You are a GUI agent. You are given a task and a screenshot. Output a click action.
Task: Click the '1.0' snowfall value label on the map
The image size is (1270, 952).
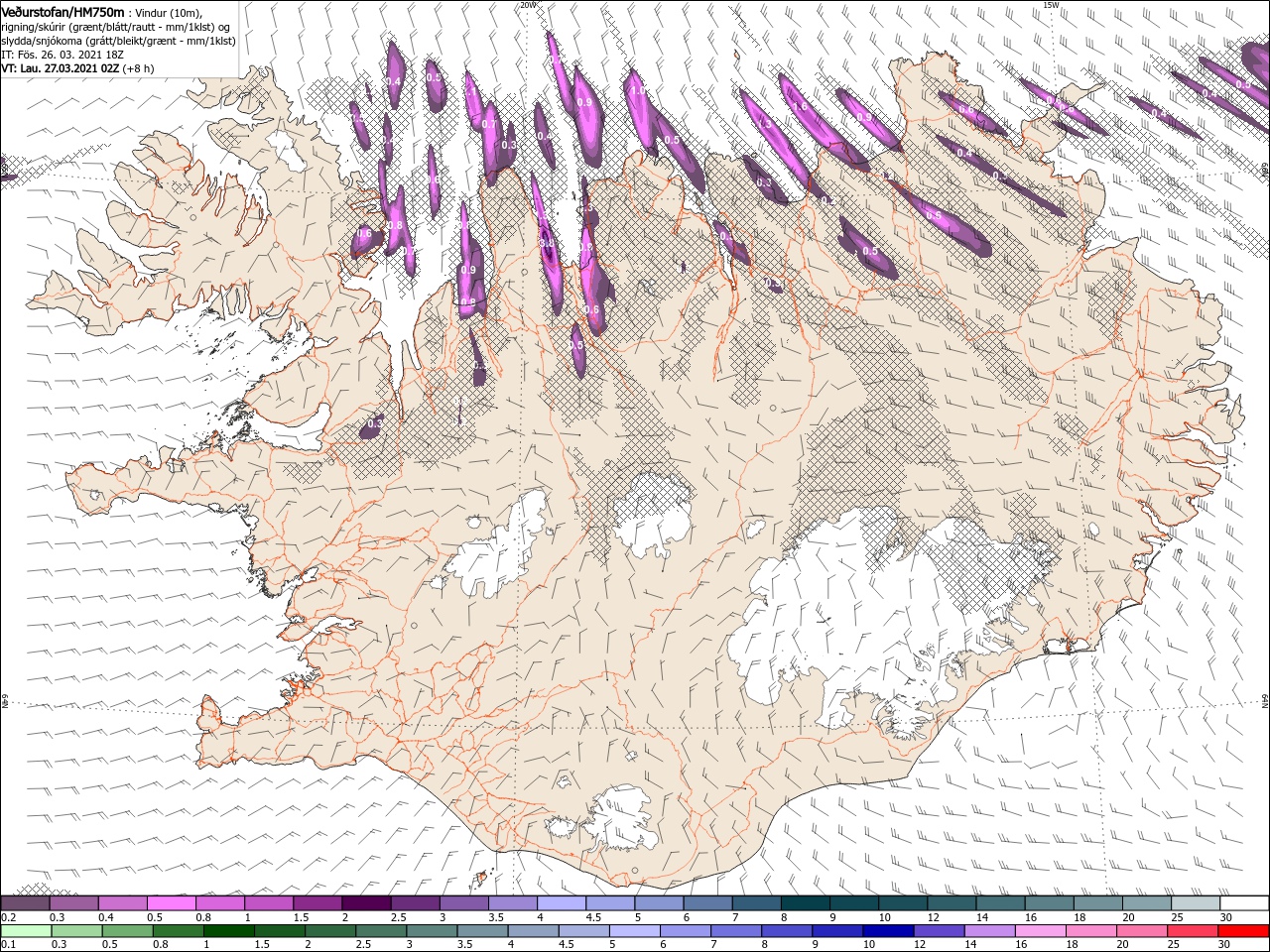tap(638, 90)
